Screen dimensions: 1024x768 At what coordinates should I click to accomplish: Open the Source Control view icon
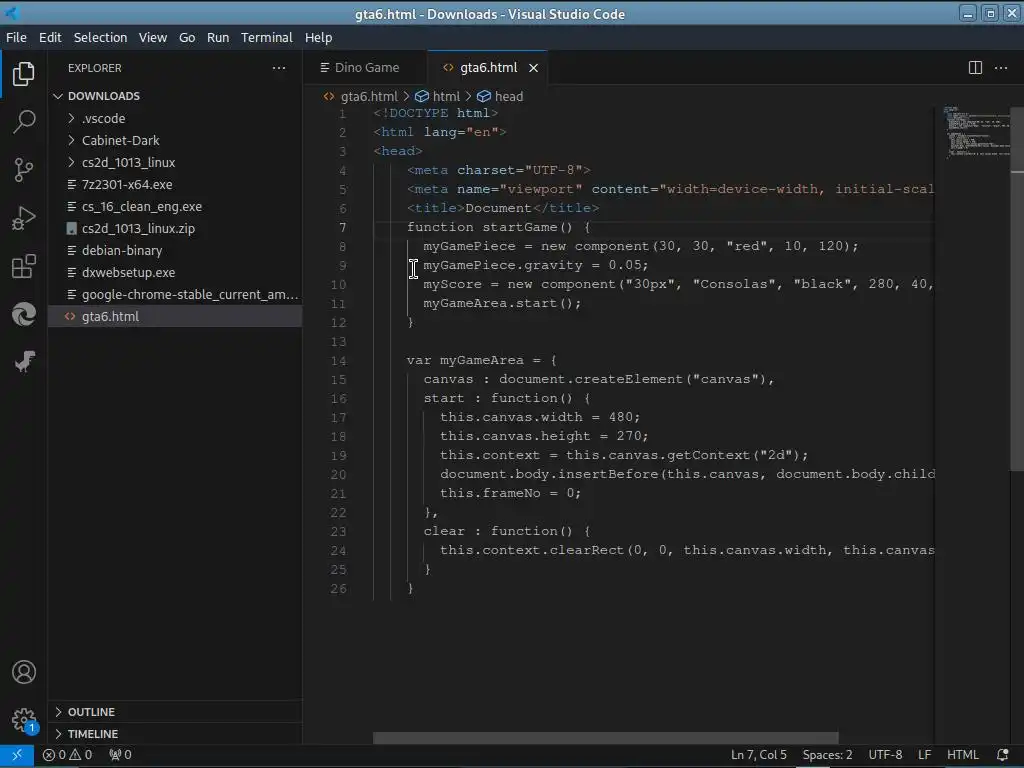pos(24,170)
